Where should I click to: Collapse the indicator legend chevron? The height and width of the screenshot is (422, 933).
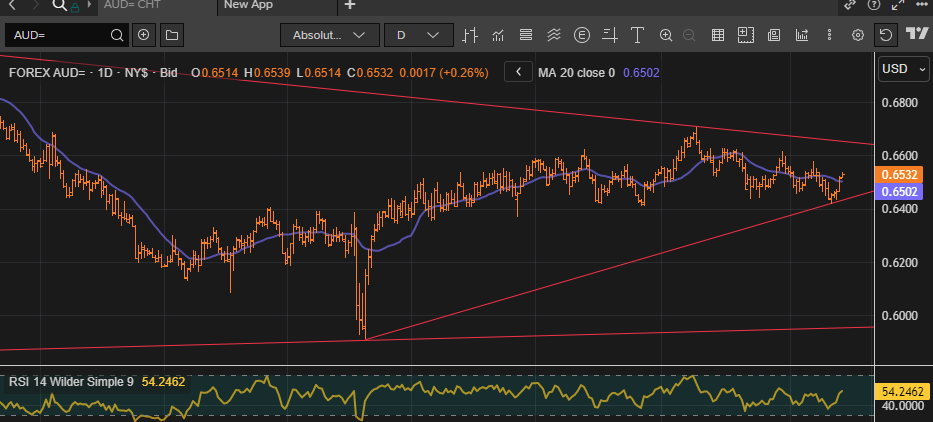tap(518, 72)
